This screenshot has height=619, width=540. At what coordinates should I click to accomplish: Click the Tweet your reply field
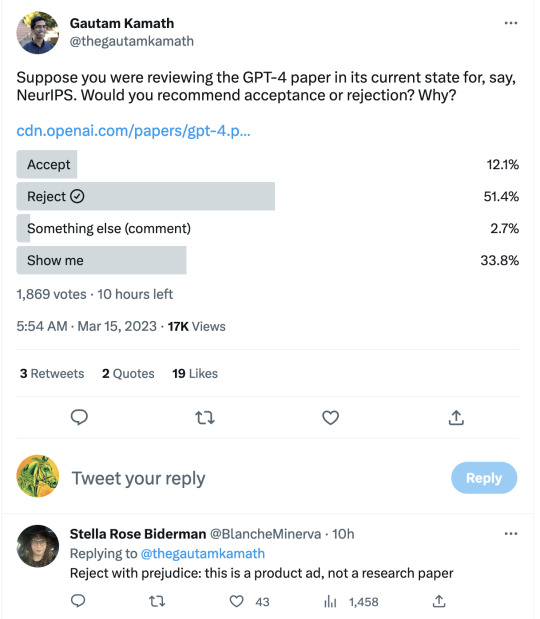(x=138, y=478)
